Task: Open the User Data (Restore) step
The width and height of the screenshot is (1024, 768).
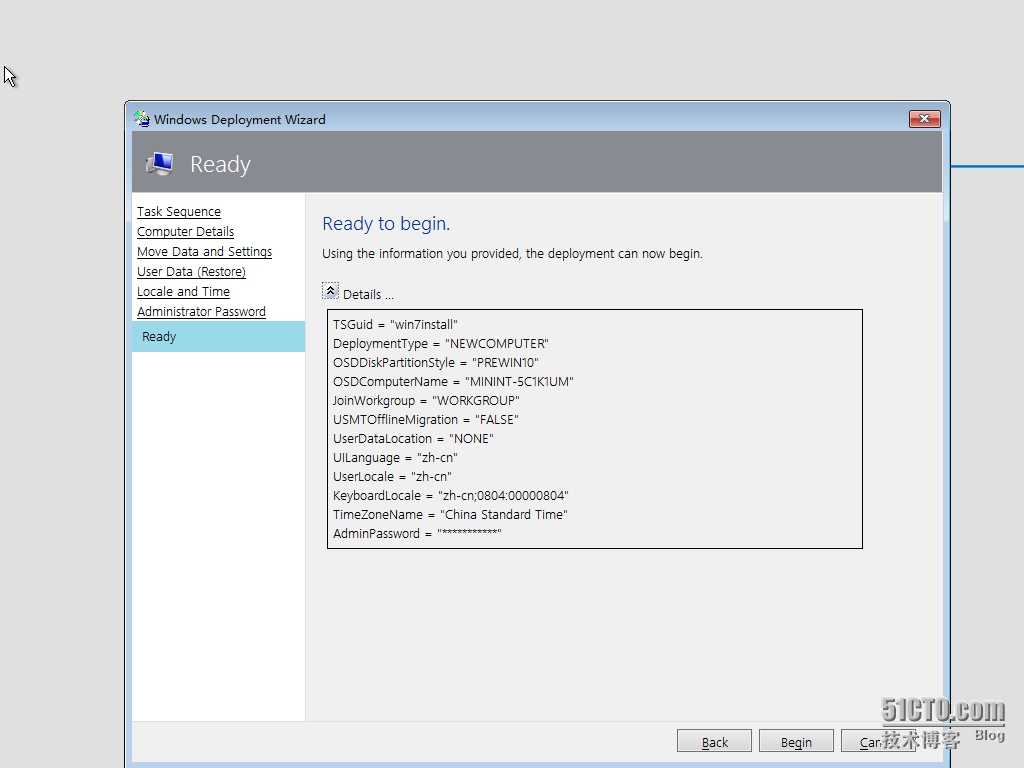Action: pos(191,272)
